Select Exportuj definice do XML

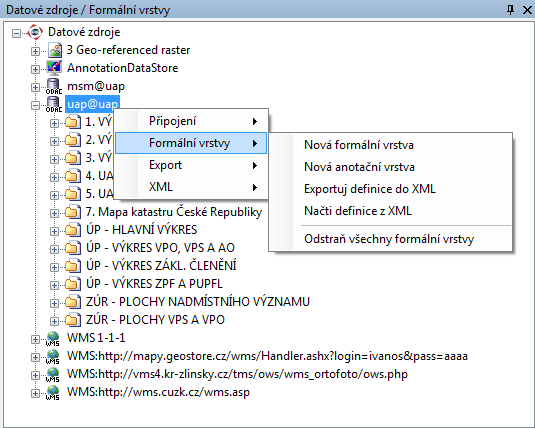coord(370,189)
